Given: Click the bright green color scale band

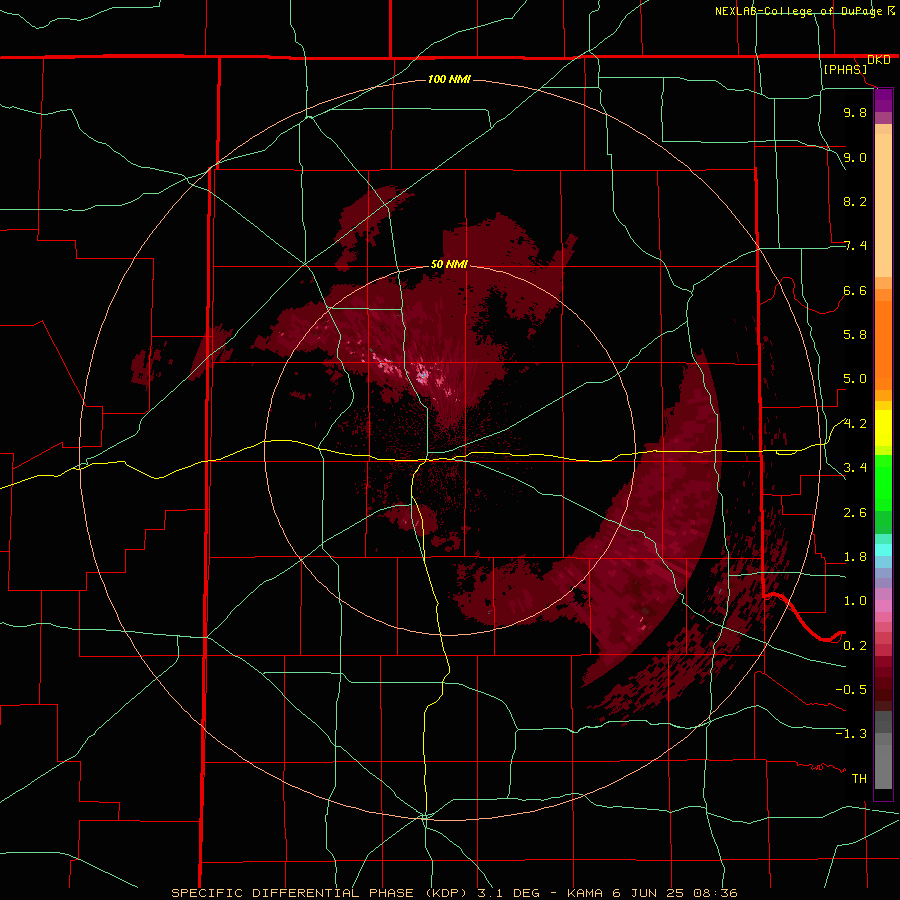Looking at the screenshot, I should pyautogui.click(x=883, y=485).
